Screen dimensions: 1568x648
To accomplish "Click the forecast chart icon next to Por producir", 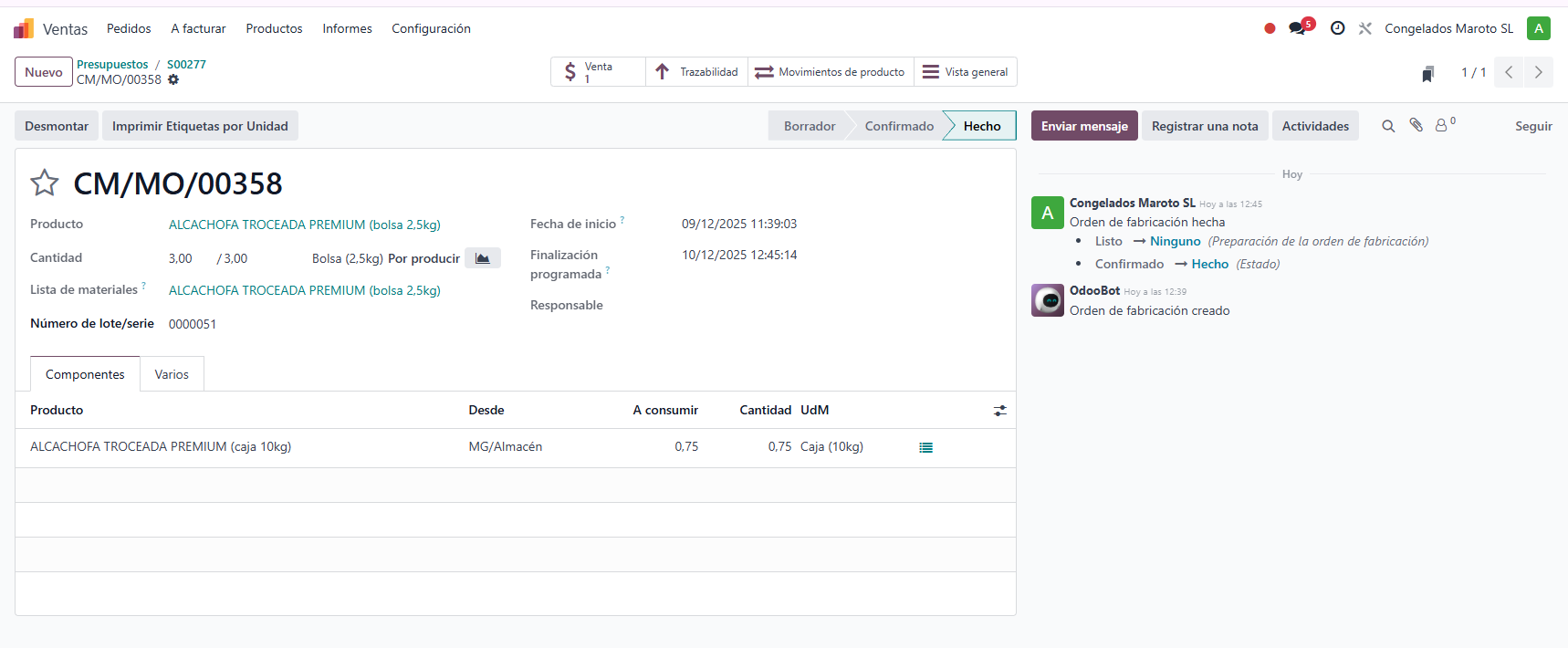I will (482, 258).
